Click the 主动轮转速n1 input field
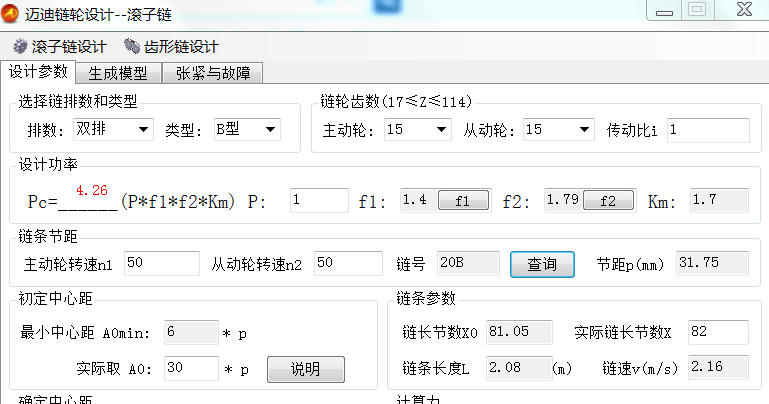Viewport: 769px width, 404px height. (162, 263)
